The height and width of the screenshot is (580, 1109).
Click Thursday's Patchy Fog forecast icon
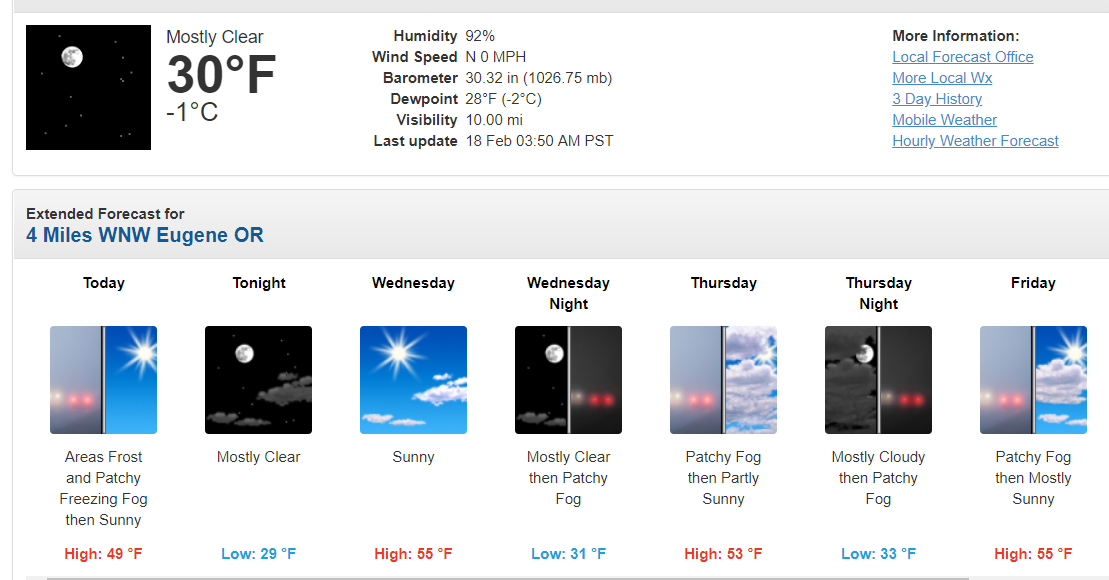coord(723,380)
